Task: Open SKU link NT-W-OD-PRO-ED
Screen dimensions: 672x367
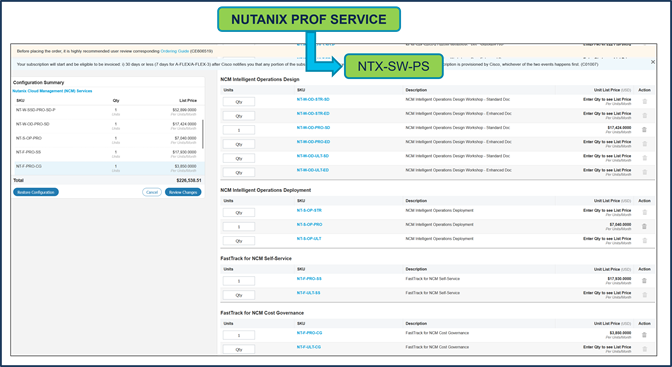Action: 313,142
